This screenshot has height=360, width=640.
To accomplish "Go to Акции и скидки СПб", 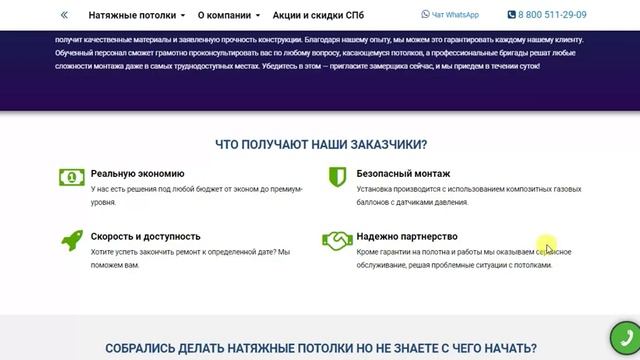I will [318, 15].
